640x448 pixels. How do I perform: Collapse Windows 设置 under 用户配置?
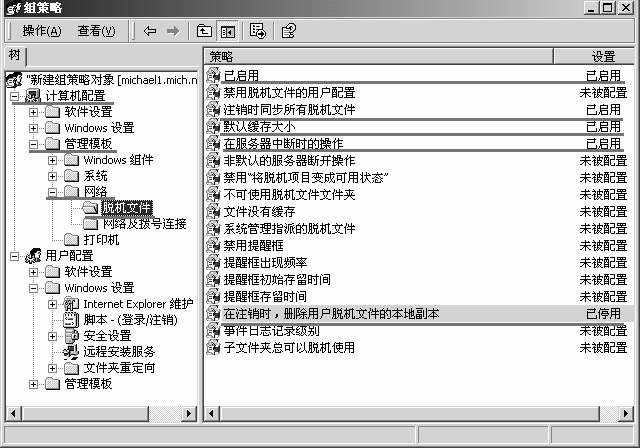coord(33,288)
